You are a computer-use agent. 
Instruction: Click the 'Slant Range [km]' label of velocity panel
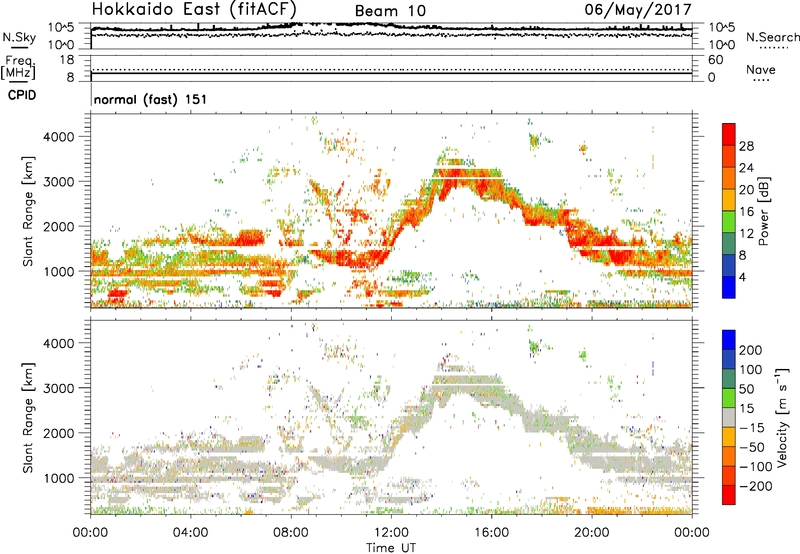[28, 418]
